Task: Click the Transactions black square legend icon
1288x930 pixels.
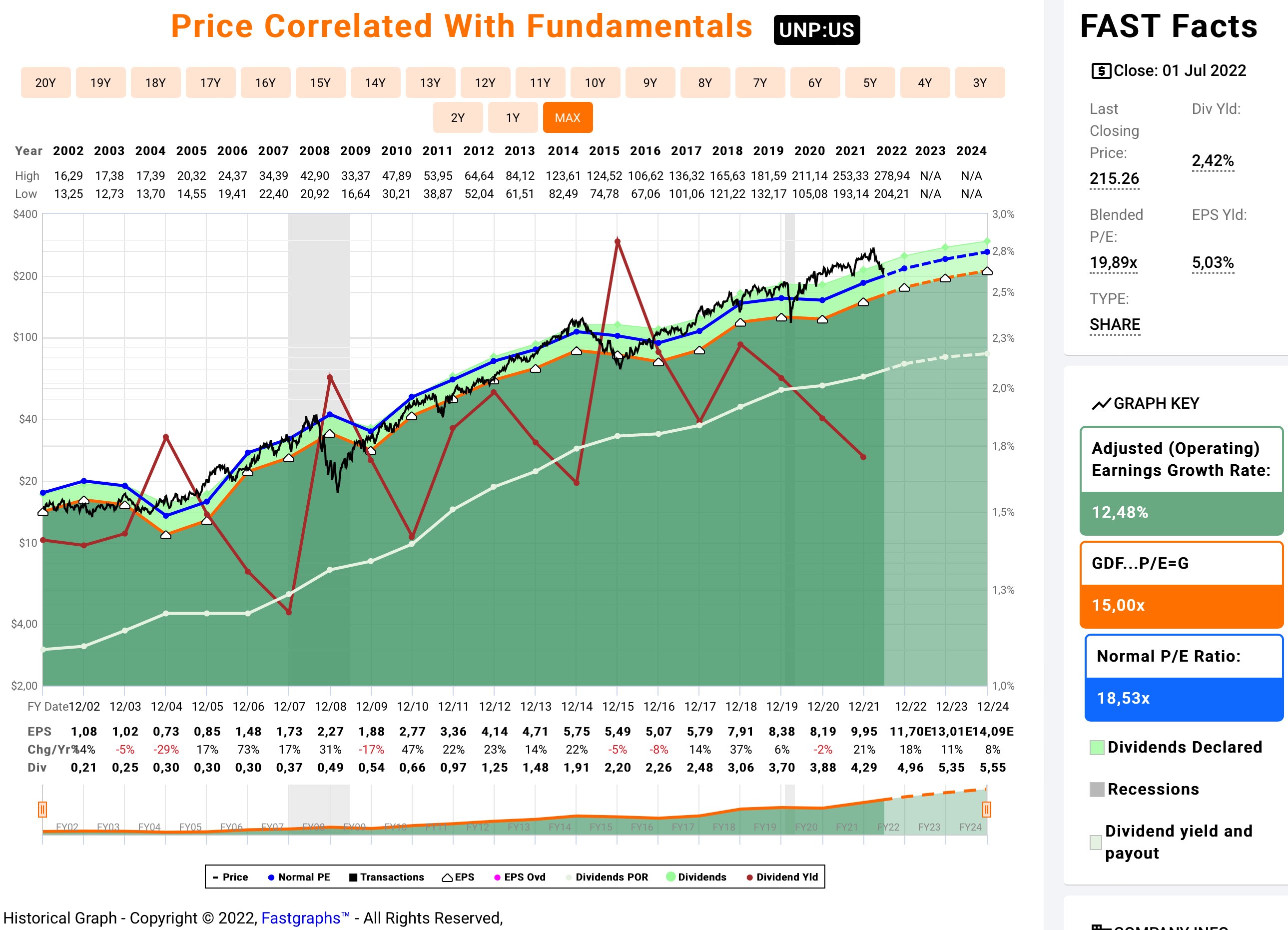Action: (353, 877)
